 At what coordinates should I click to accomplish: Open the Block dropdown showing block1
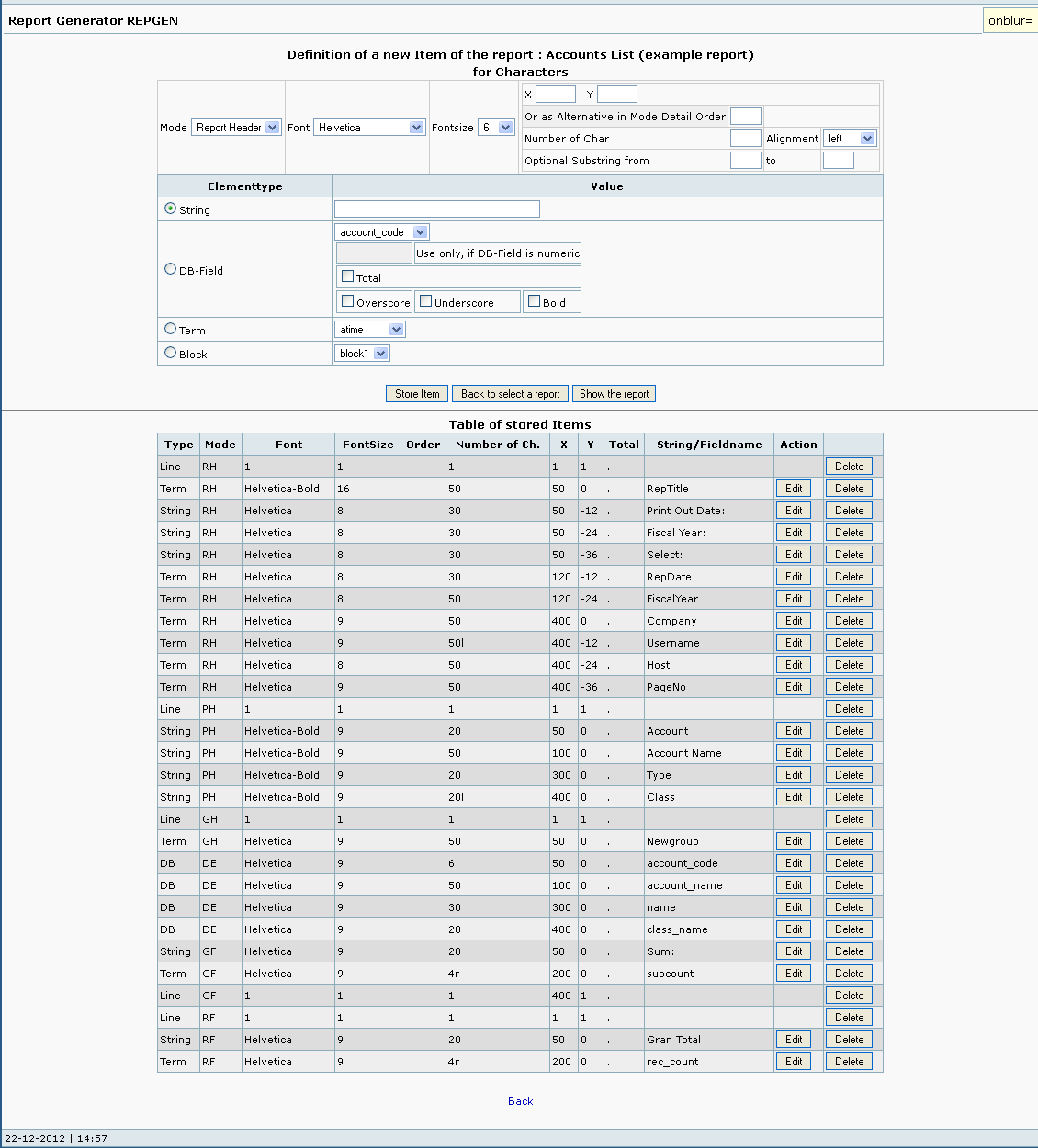pos(363,354)
